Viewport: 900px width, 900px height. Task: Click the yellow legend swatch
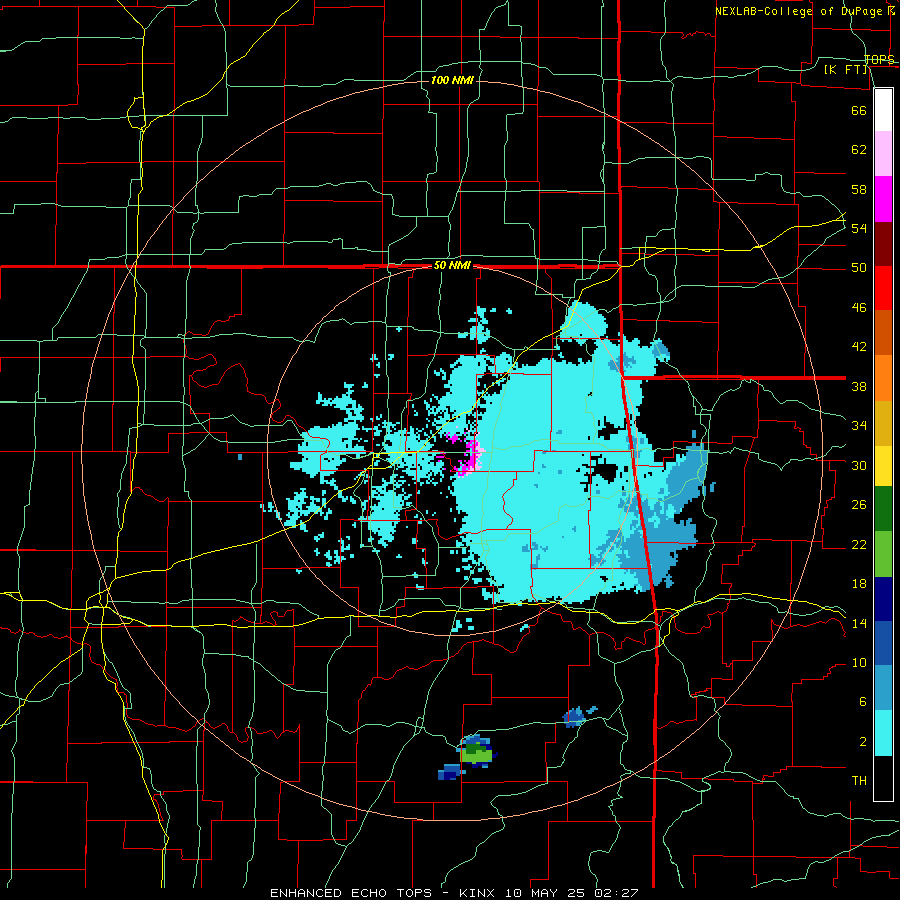coord(883,466)
